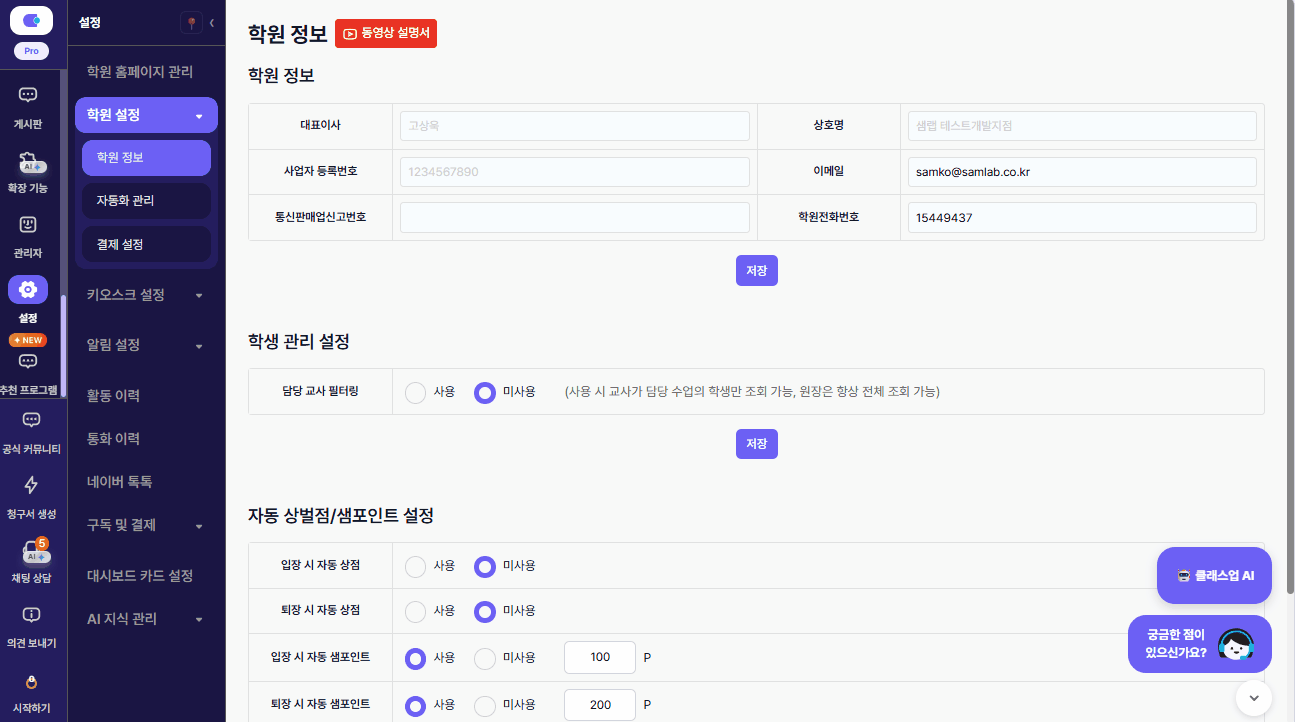Image resolution: width=1295 pixels, height=722 pixels.
Task: Open the 청구서 생성 lightning icon
Action: click(x=31, y=485)
